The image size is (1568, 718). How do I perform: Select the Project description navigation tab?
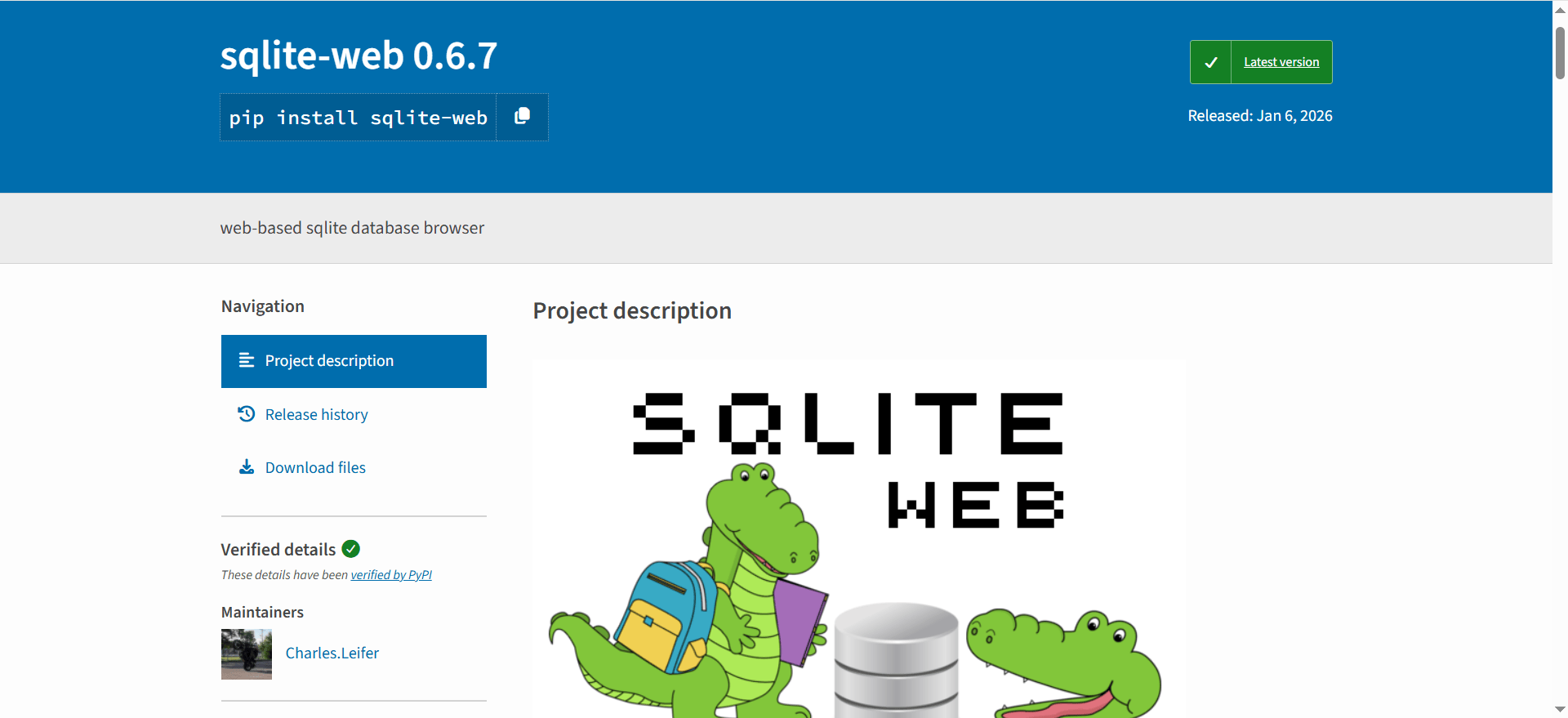point(354,361)
